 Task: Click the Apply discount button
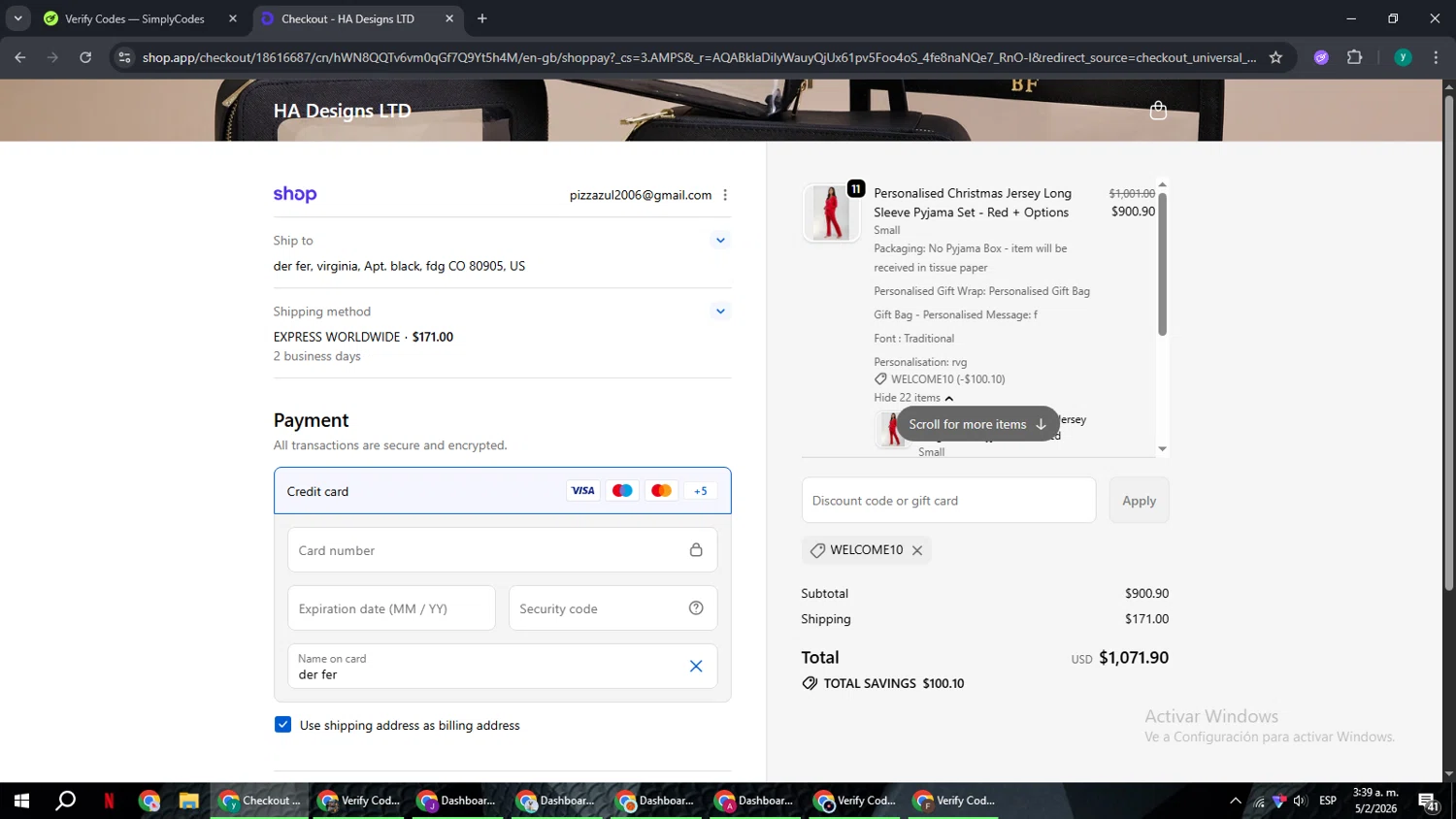point(1139,501)
